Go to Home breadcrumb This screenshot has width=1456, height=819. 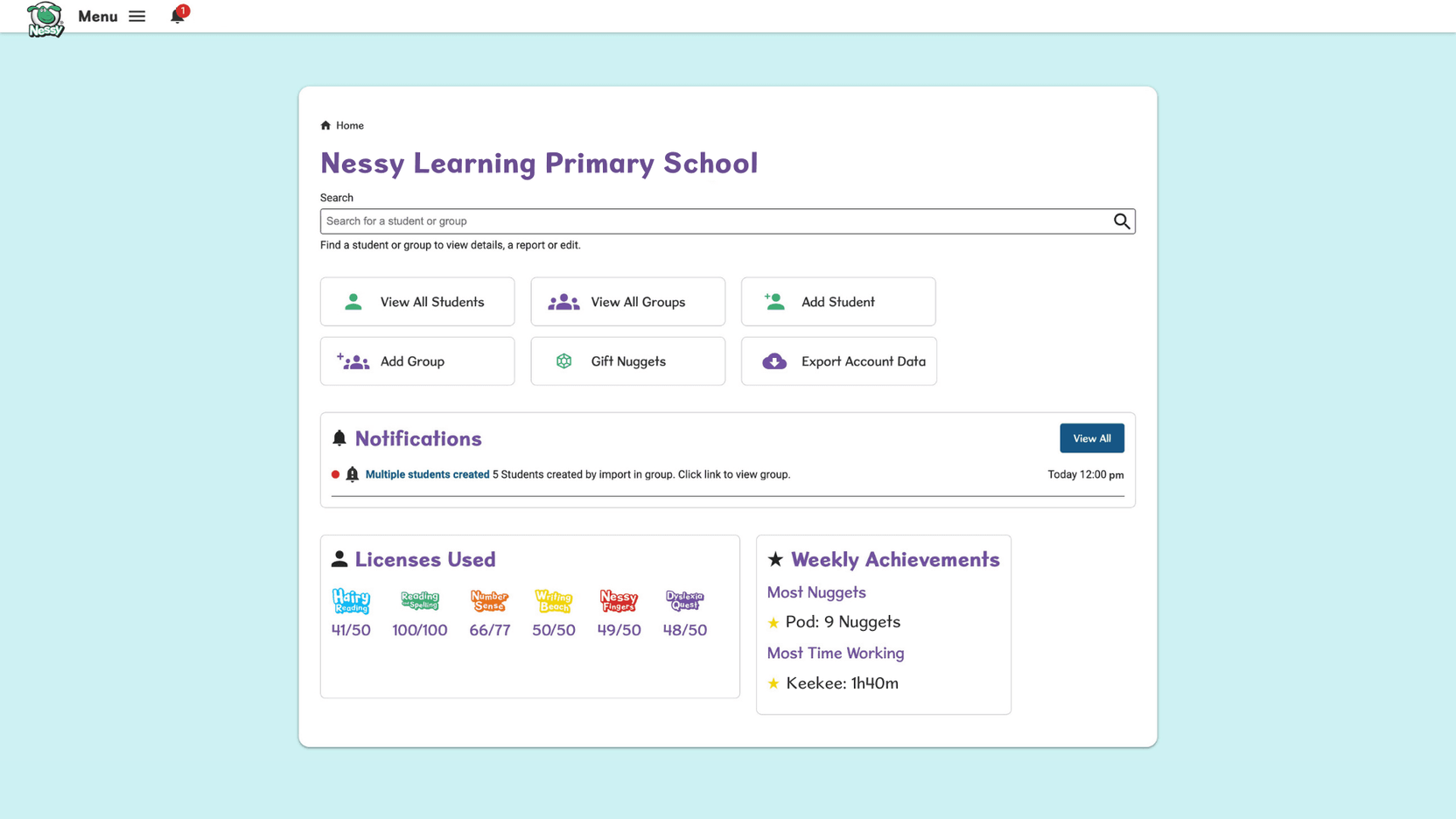pos(349,126)
